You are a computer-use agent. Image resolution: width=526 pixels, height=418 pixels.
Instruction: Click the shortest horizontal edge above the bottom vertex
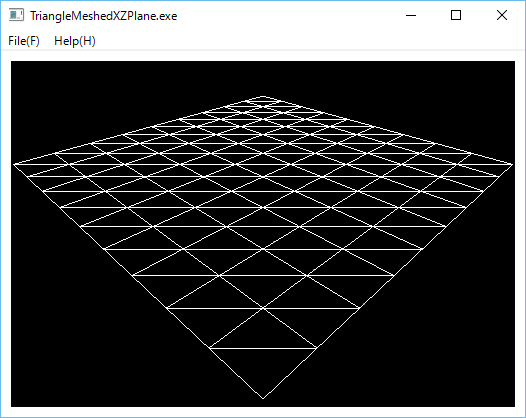(263, 348)
